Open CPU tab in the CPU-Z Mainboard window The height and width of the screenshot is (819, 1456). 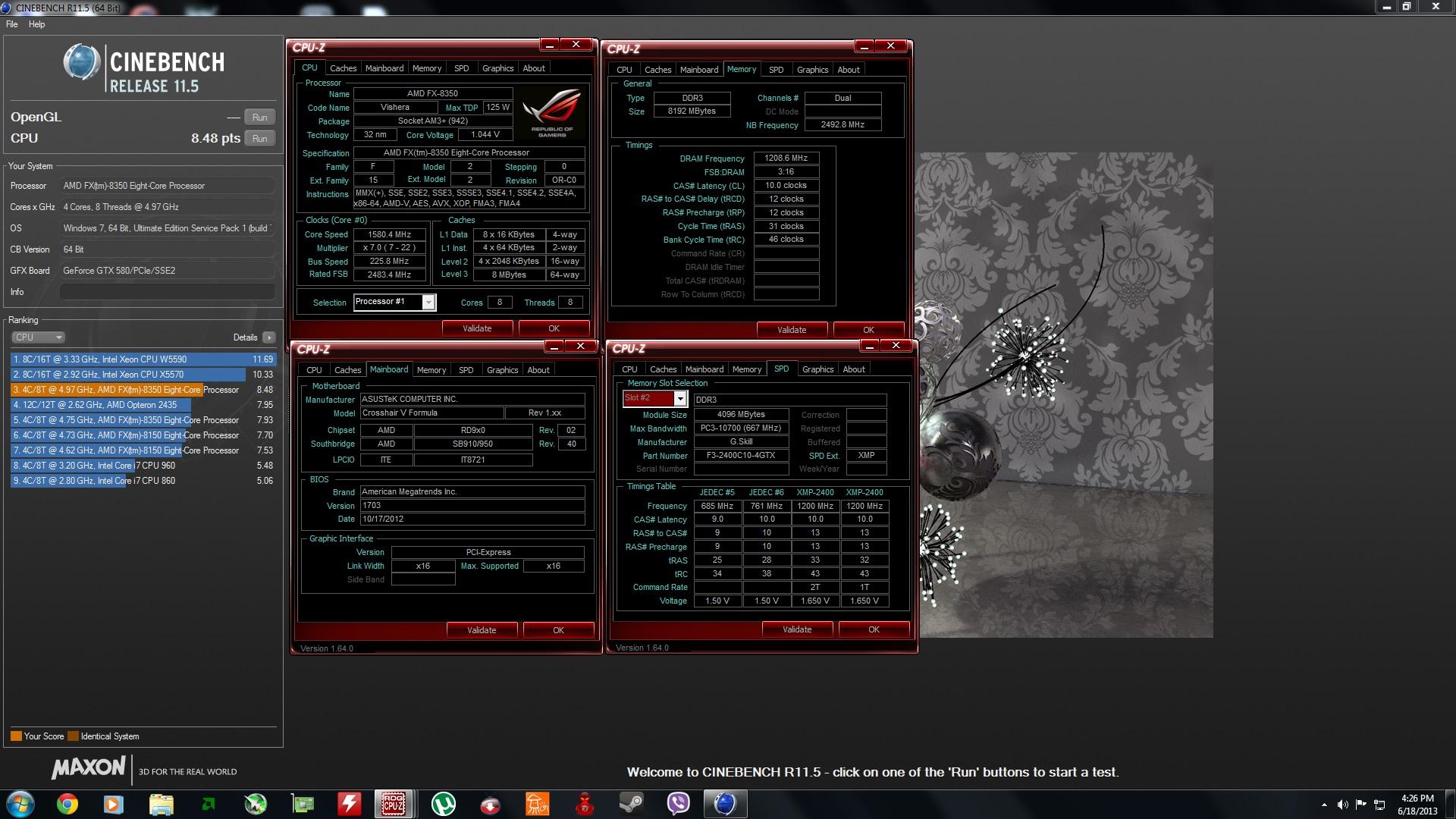coord(314,370)
